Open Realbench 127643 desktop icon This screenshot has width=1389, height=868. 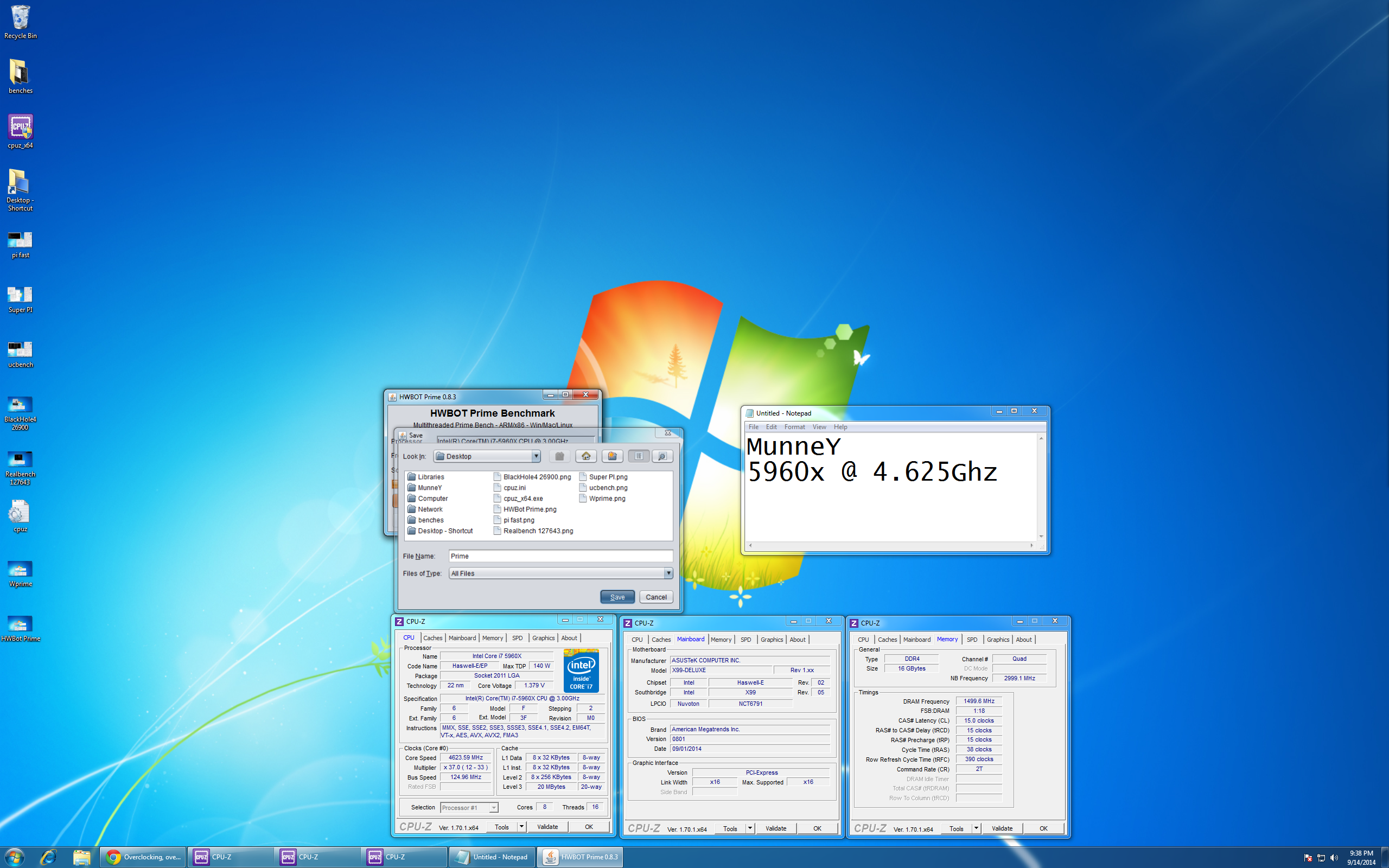[20, 468]
